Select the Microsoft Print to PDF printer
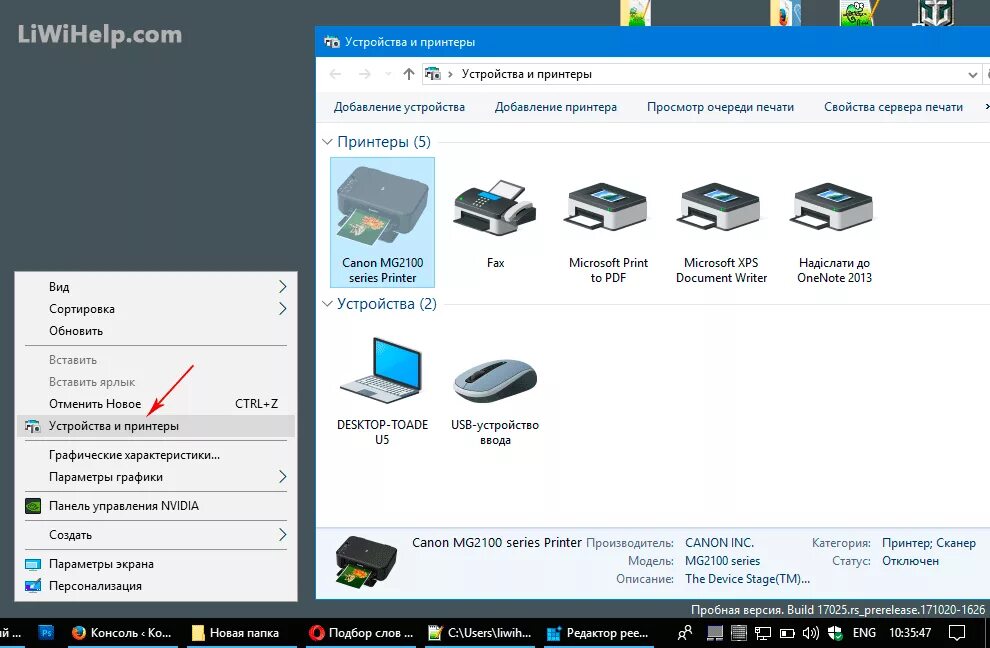The height and width of the screenshot is (648, 990). [608, 222]
